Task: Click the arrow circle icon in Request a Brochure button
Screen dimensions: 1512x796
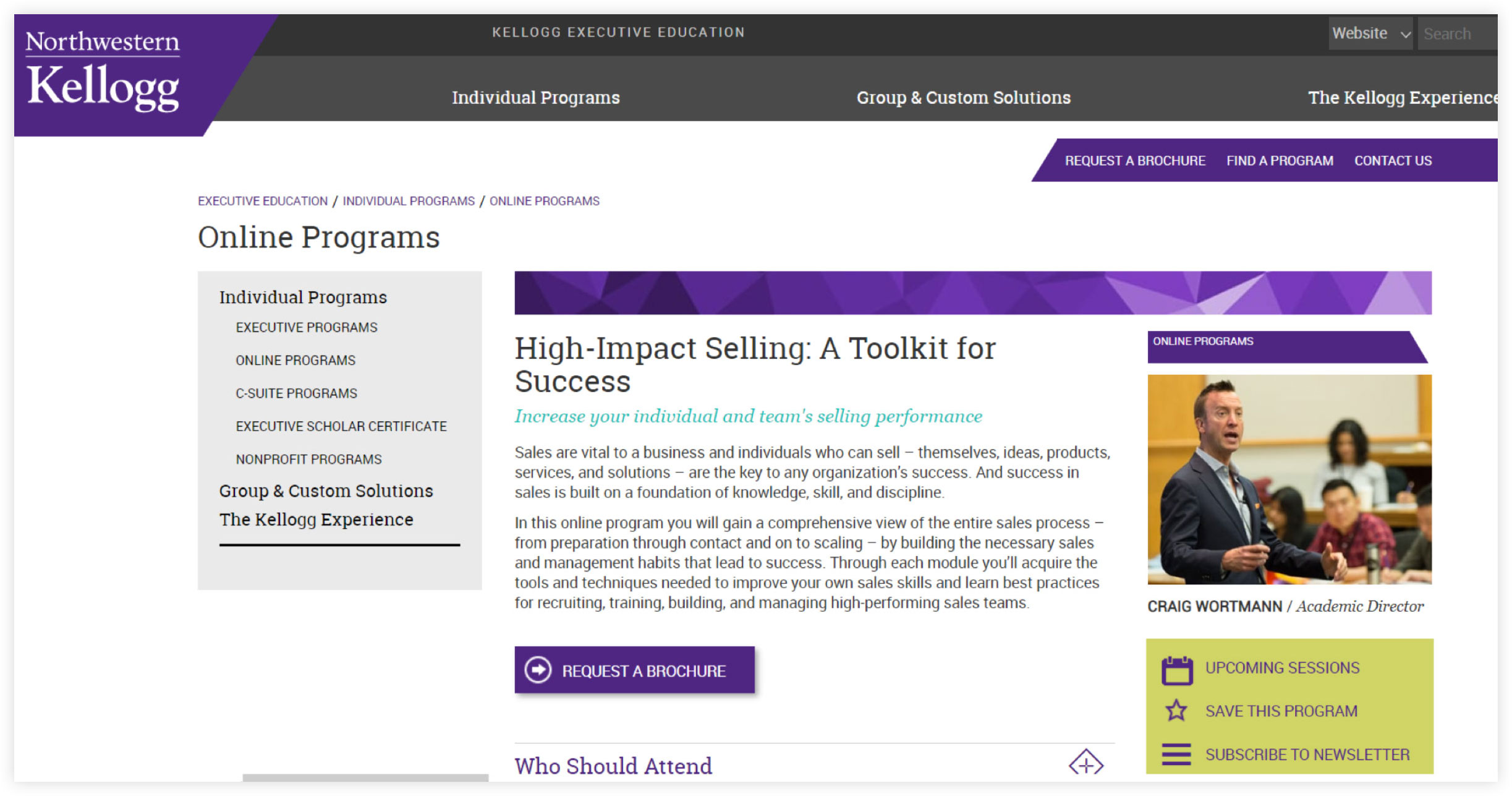Action: [x=538, y=669]
